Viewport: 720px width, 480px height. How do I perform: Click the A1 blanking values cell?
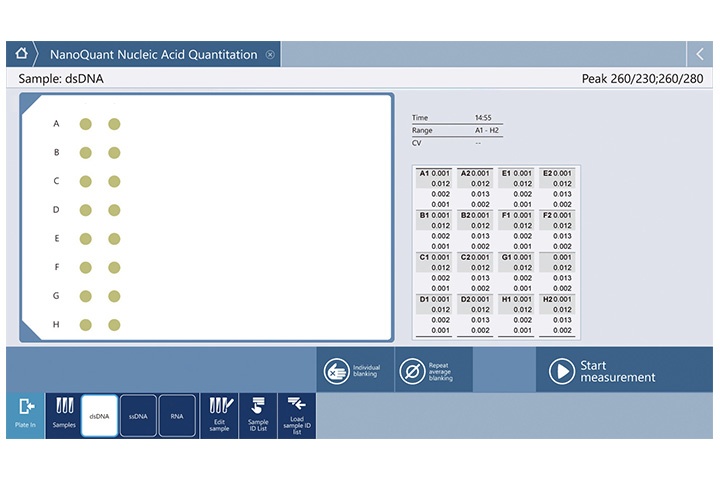[x=434, y=188]
